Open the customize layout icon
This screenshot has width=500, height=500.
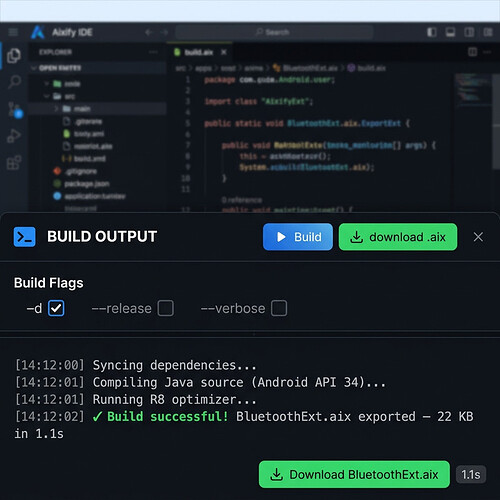488,32
